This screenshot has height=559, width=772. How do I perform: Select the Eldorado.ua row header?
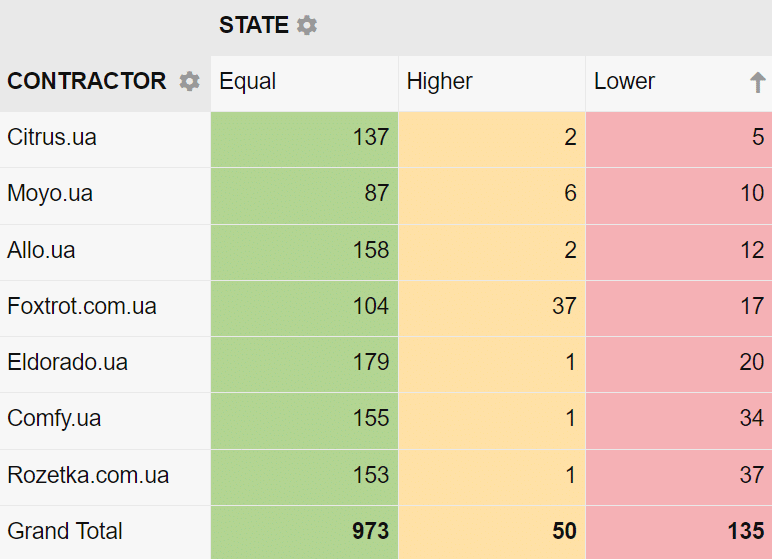click(67, 362)
